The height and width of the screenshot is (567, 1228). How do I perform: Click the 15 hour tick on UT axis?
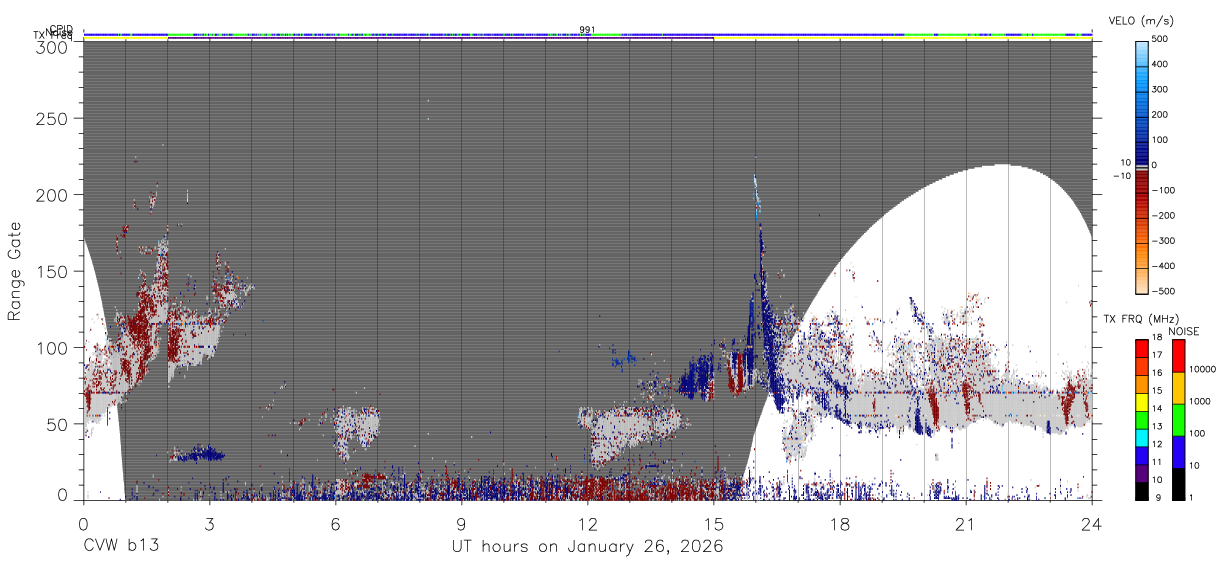(x=714, y=524)
